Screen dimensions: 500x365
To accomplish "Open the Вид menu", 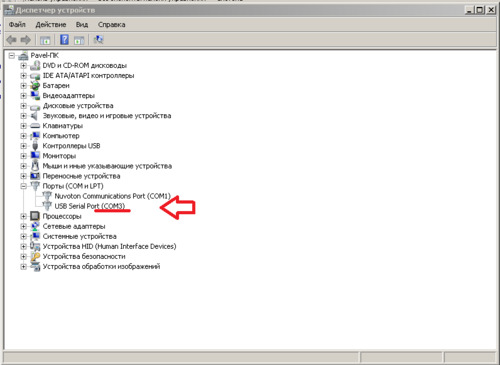I will 82,25.
